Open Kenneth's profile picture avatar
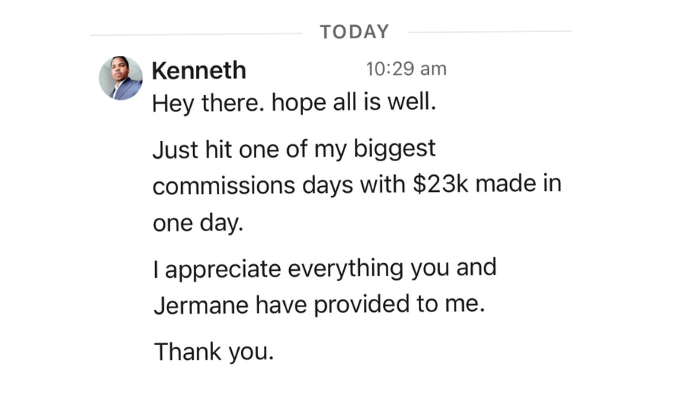The width and height of the screenshot is (700, 395). click(121, 78)
